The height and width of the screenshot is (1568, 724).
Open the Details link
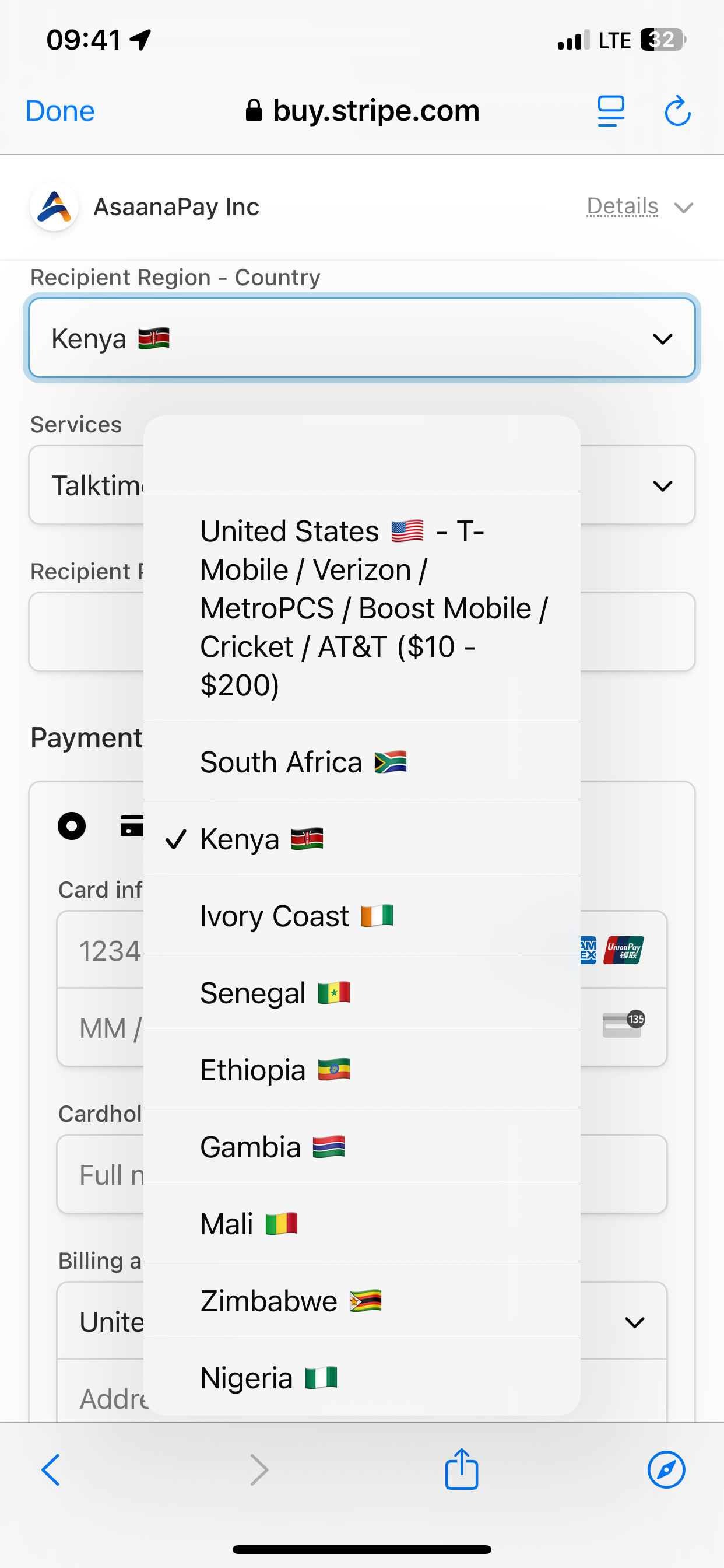(x=623, y=206)
